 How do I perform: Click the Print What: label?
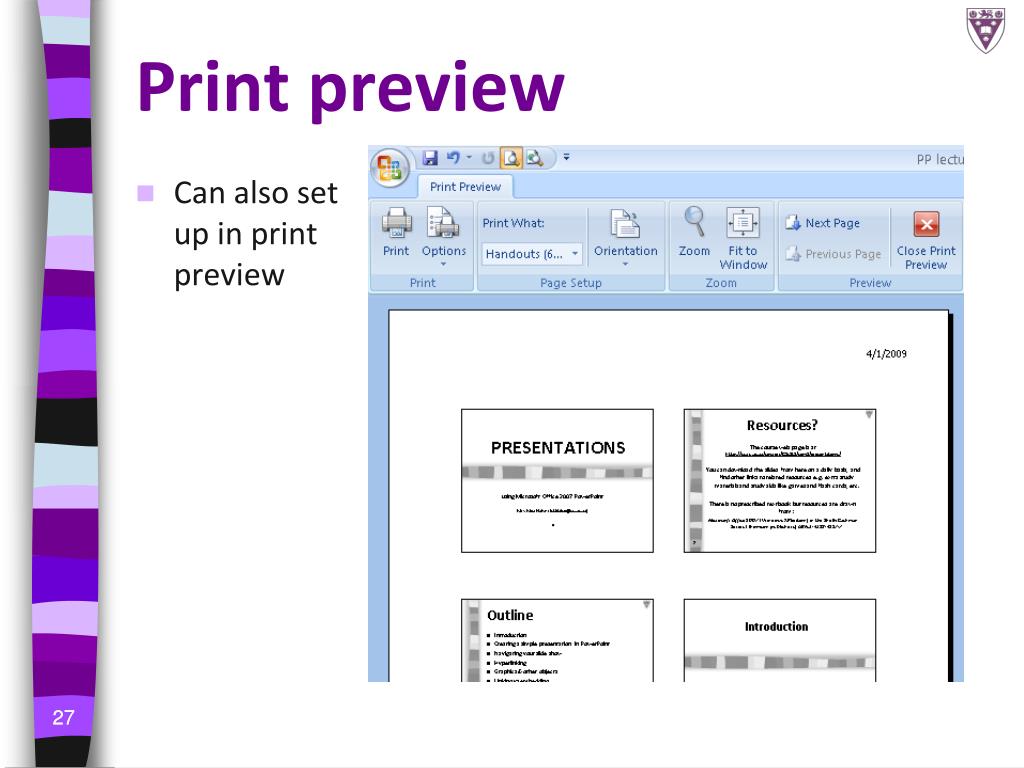pos(513,223)
